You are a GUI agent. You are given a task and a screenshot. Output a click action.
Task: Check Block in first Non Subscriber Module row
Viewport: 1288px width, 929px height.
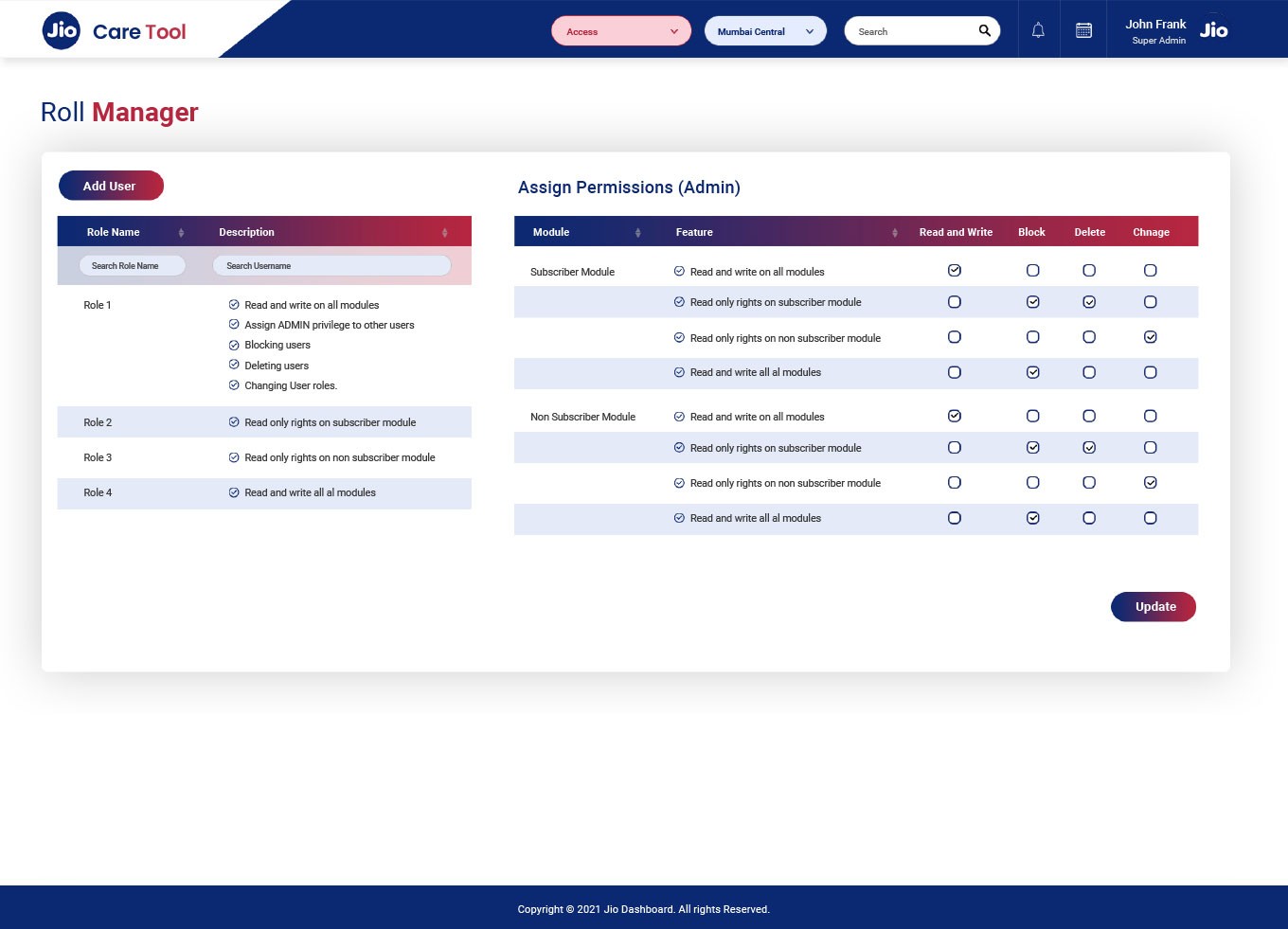click(x=1032, y=416)
